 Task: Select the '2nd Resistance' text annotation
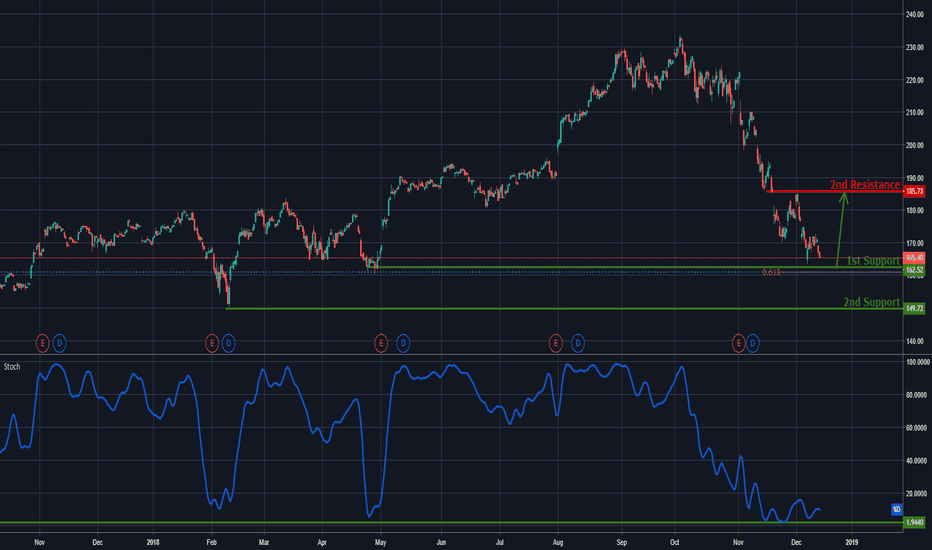coord(865,185)
